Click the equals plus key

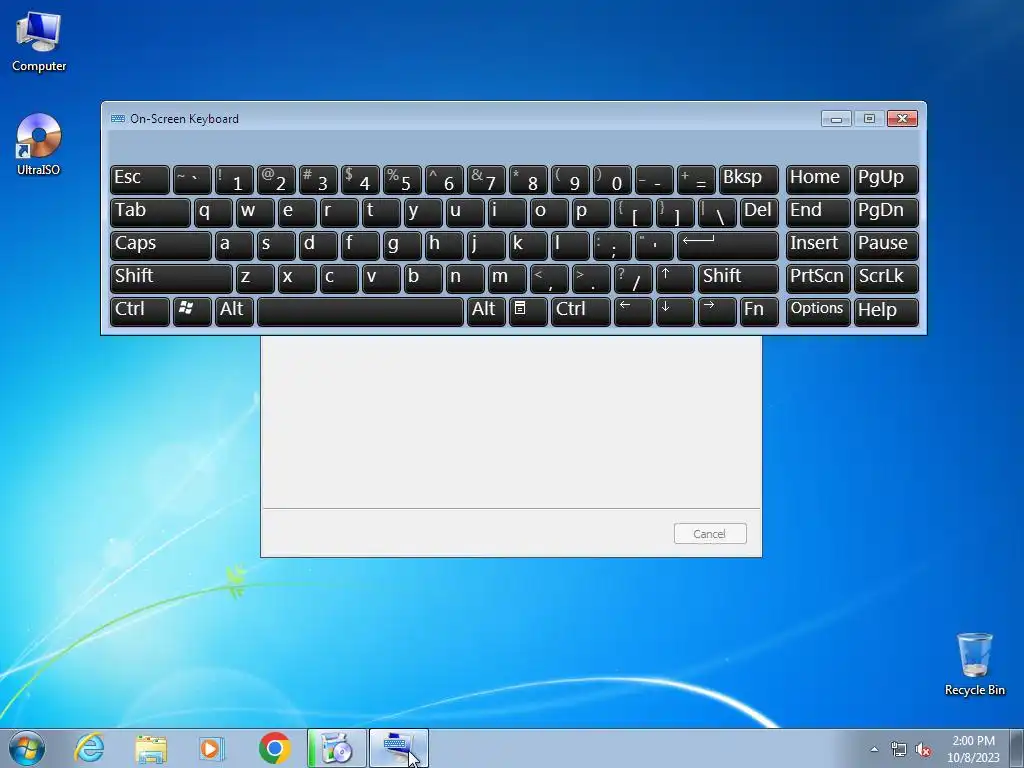[696, 180]
